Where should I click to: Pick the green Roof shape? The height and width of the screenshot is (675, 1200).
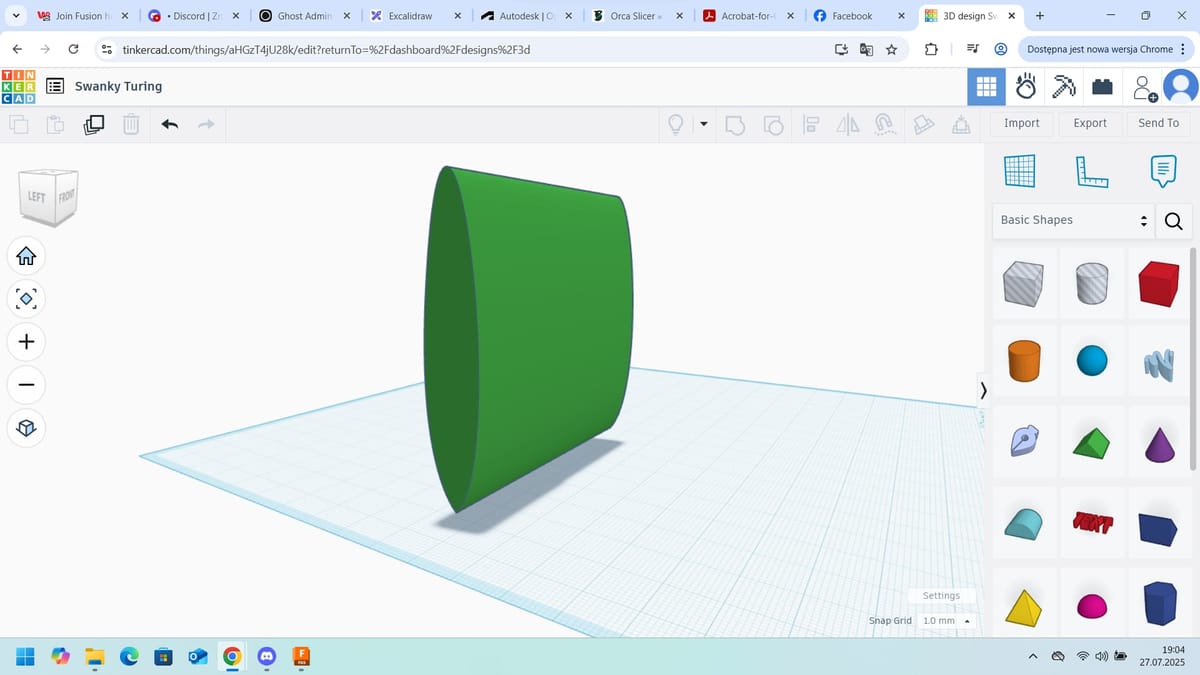(x=1092, y=442)
